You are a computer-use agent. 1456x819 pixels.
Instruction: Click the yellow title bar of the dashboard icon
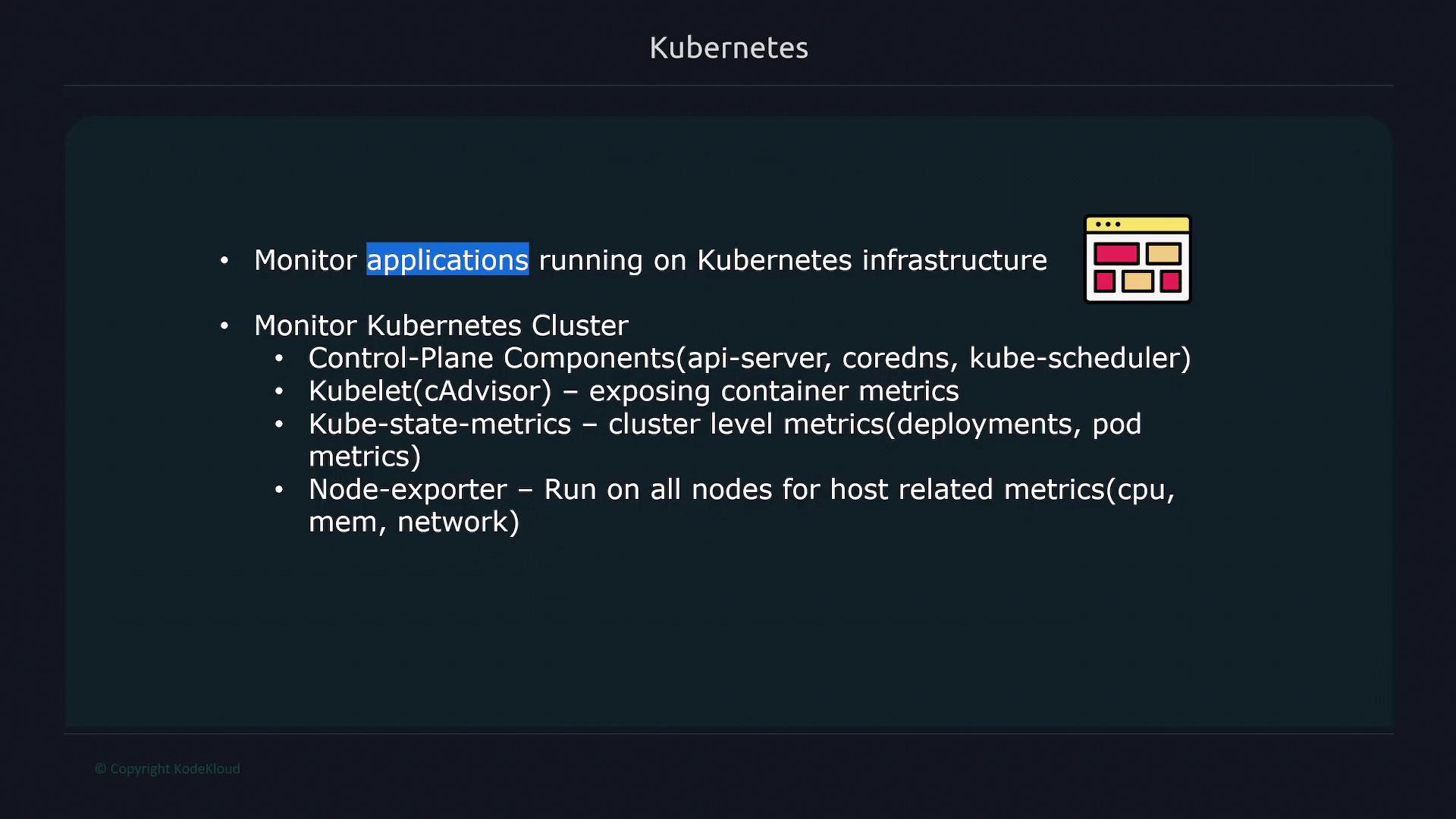[1137, 224]
